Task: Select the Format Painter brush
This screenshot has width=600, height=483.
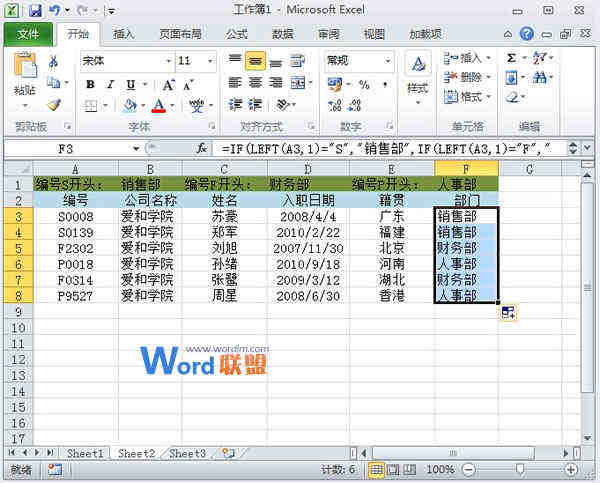Action: 54,104
